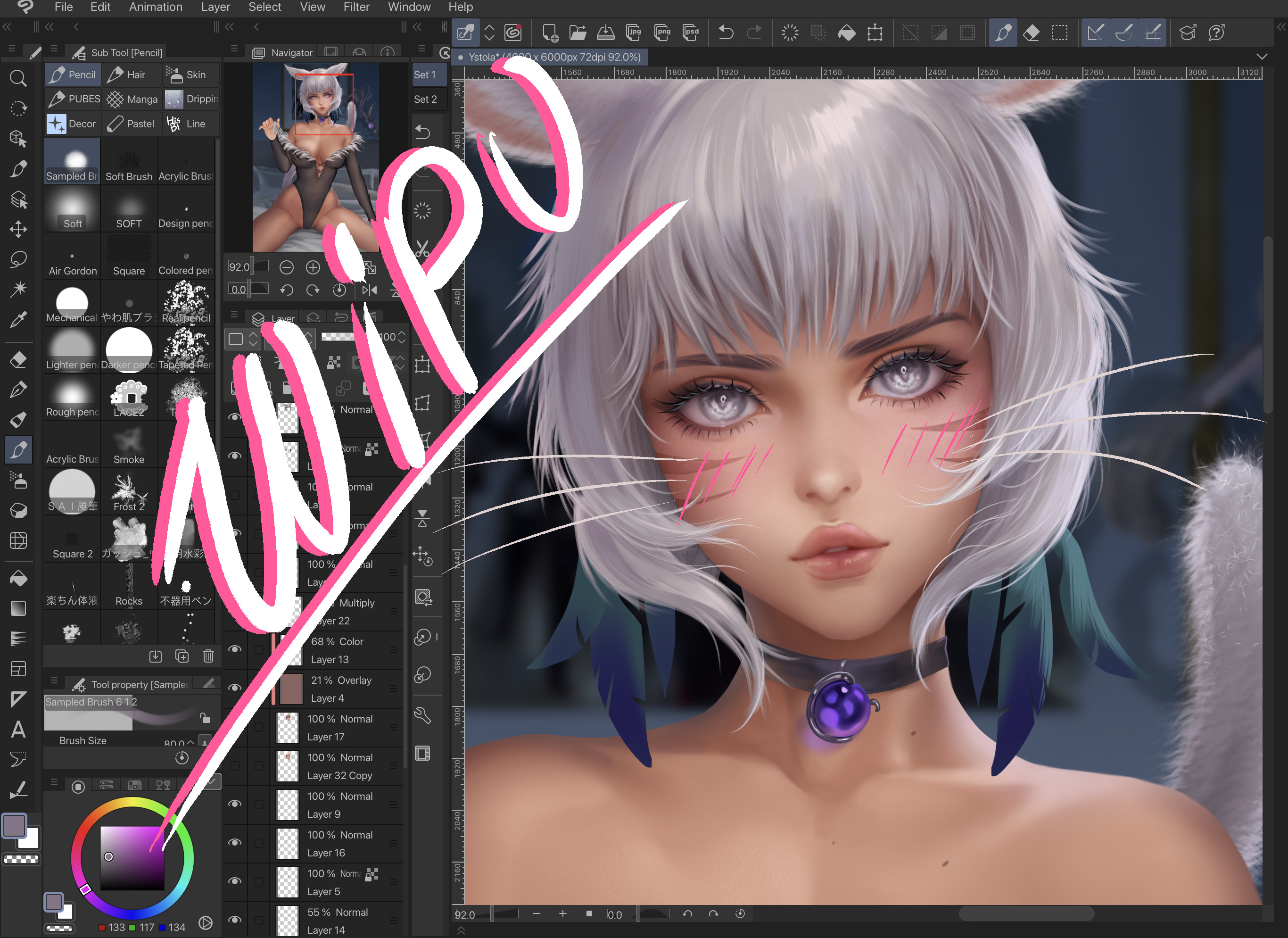
Task: Open the Navigator panel menu
Action: [x=234, y=50]
